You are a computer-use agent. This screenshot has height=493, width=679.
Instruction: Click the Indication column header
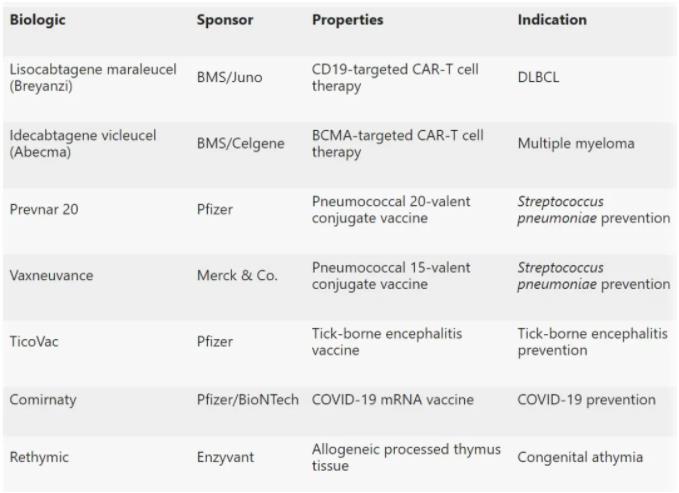point(552,20)
